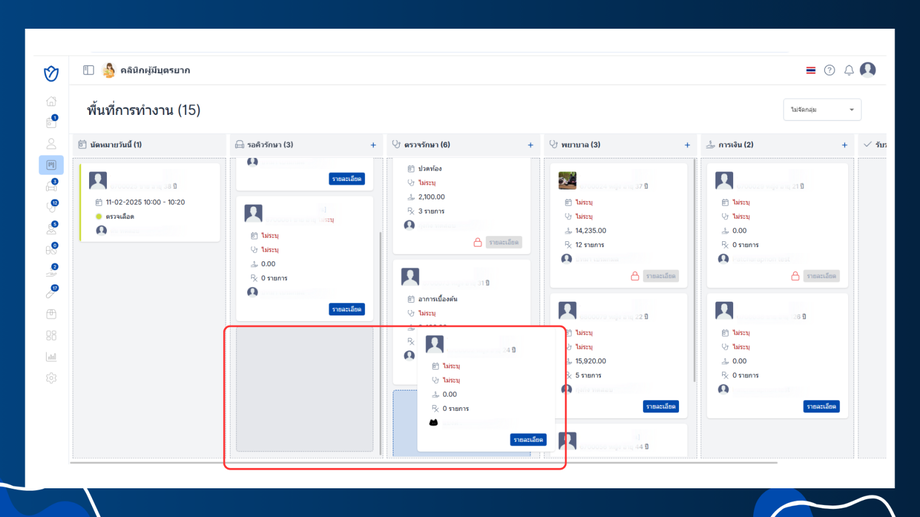Click the พื้นที่การทำงาน (15) page title
The image size is (920, 517).
tap(144, 110)
